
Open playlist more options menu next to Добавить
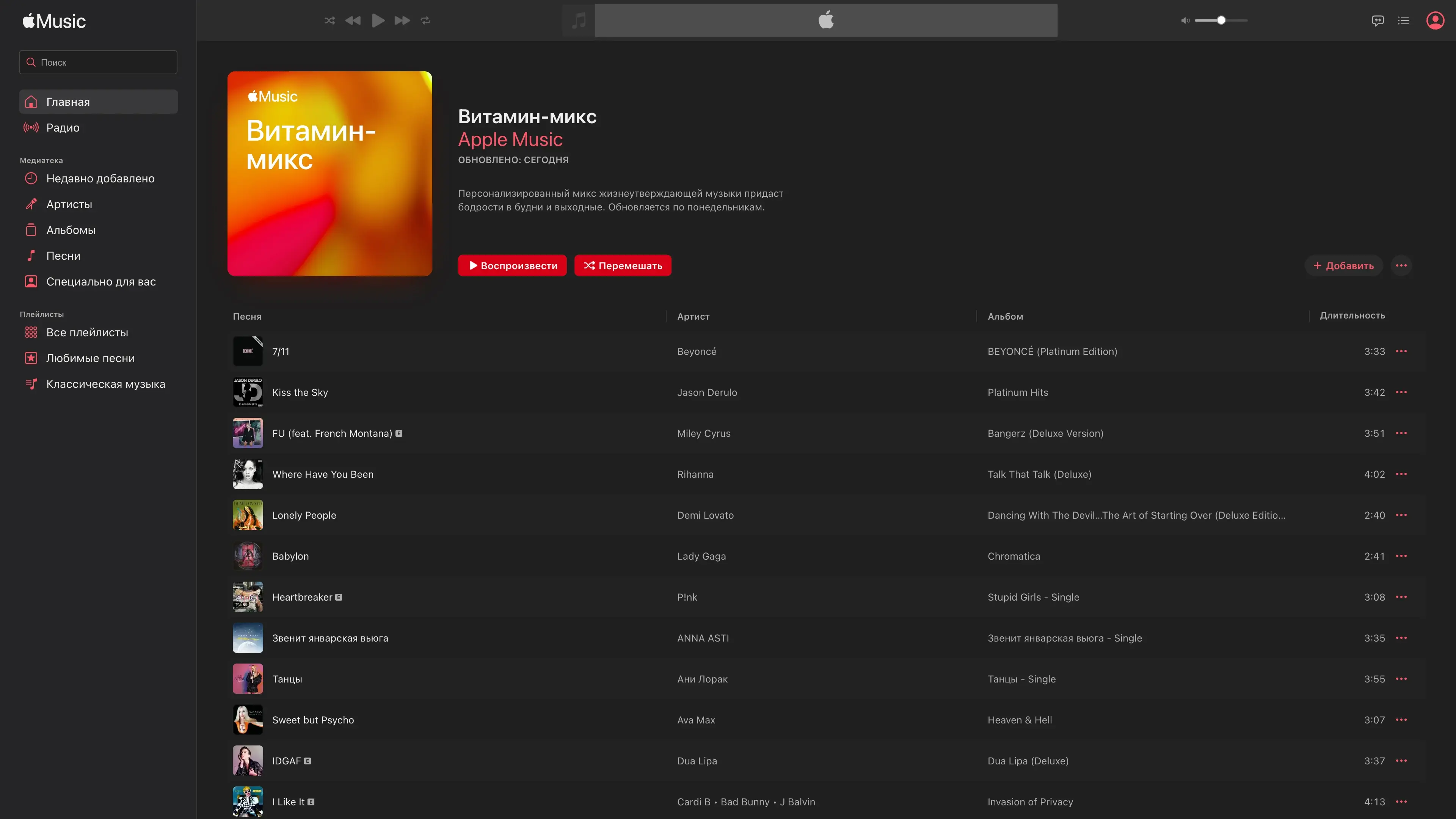(x=1401, y=266)
